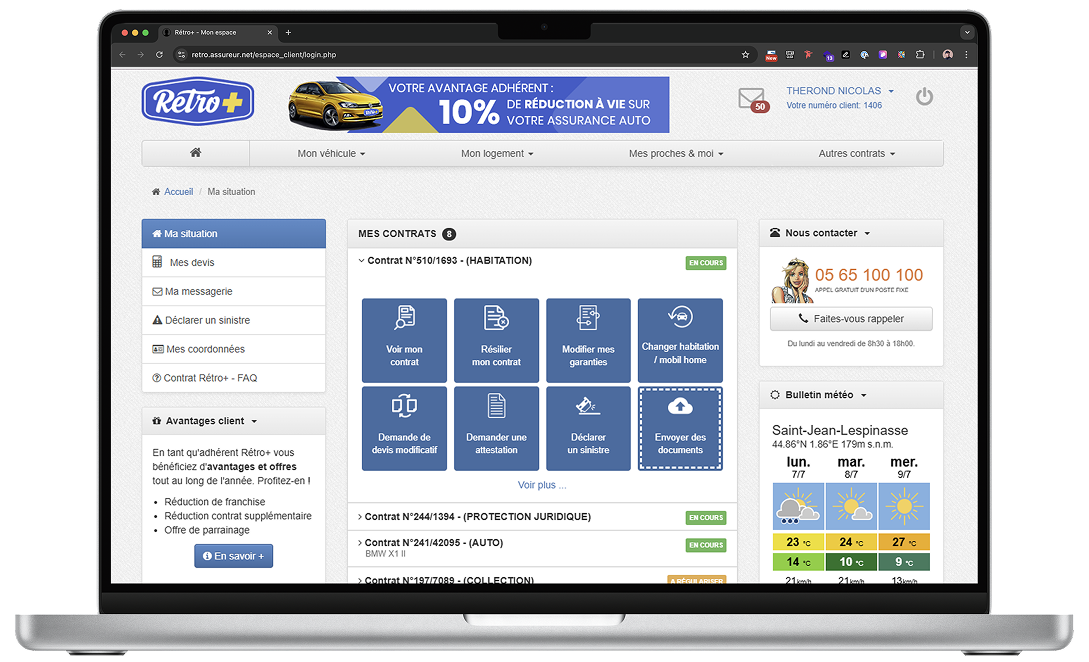Expand the THEROND NICOLAS account dropdown
Screen dimensions: 1089x662
pos(839,91)
